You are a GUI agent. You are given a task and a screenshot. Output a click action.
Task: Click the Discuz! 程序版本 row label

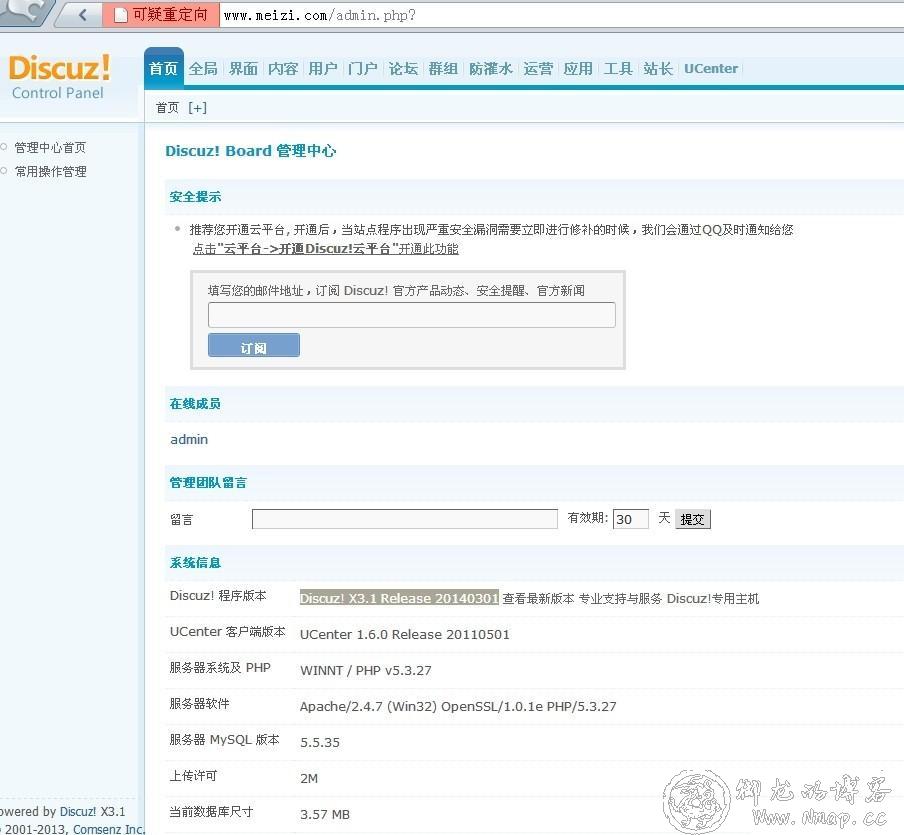[218, 596]
